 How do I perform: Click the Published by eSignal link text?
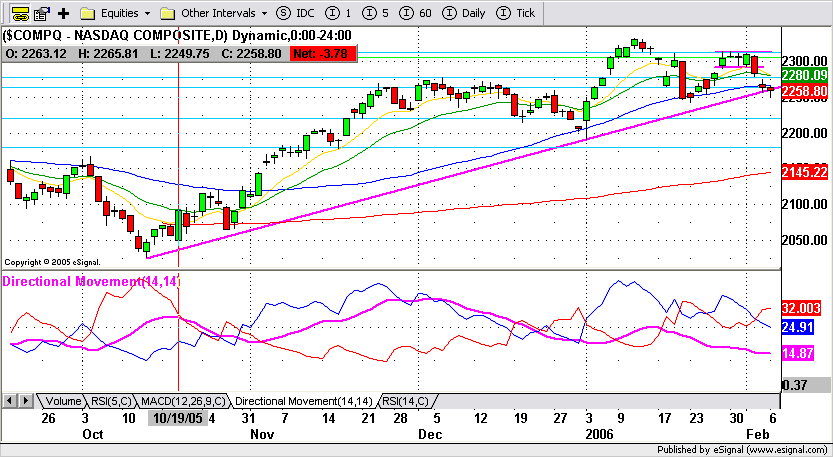[x=742, y=450]
